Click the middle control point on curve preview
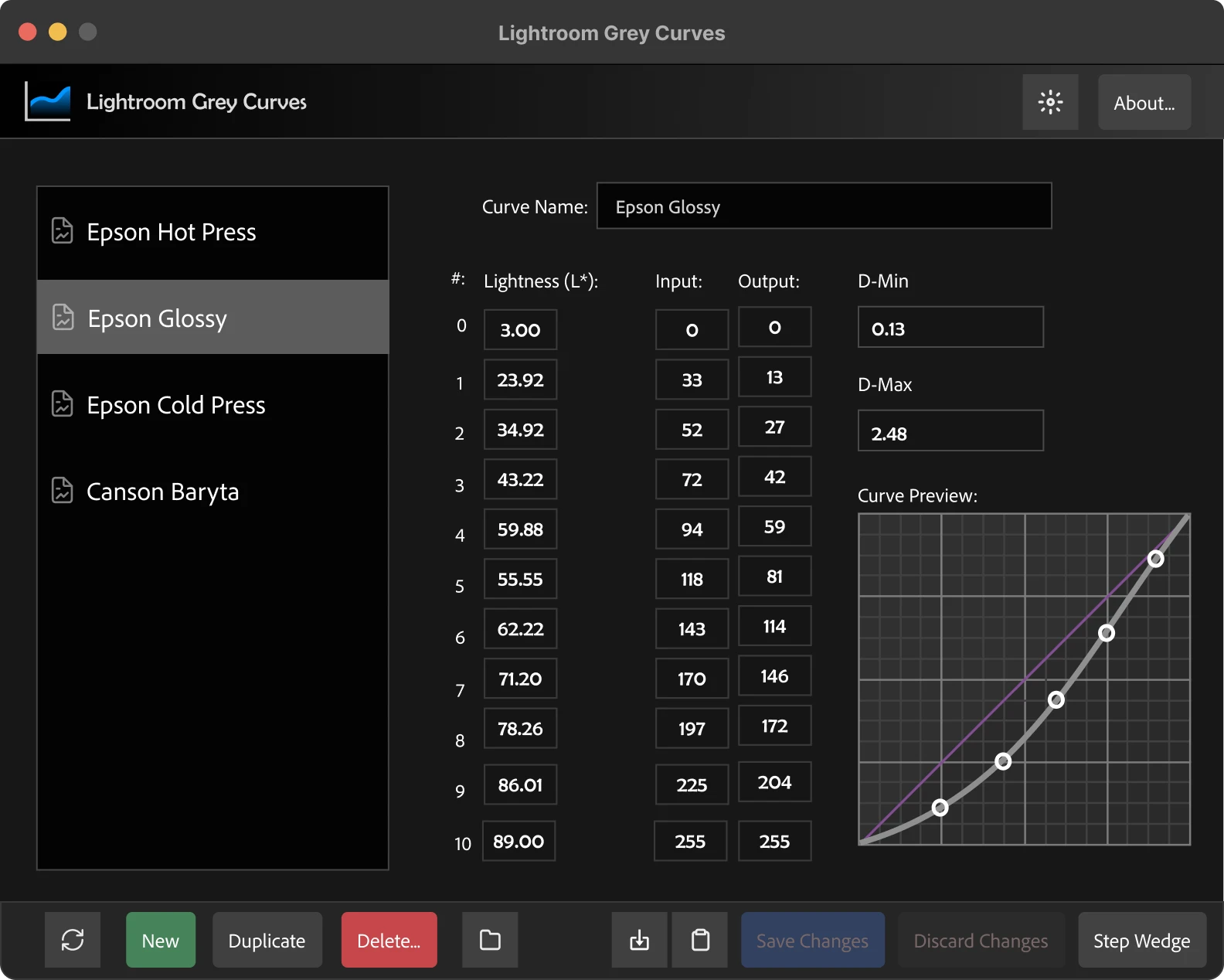The width and height of the screenshot is (1224, 980). tap(1056, 699)
